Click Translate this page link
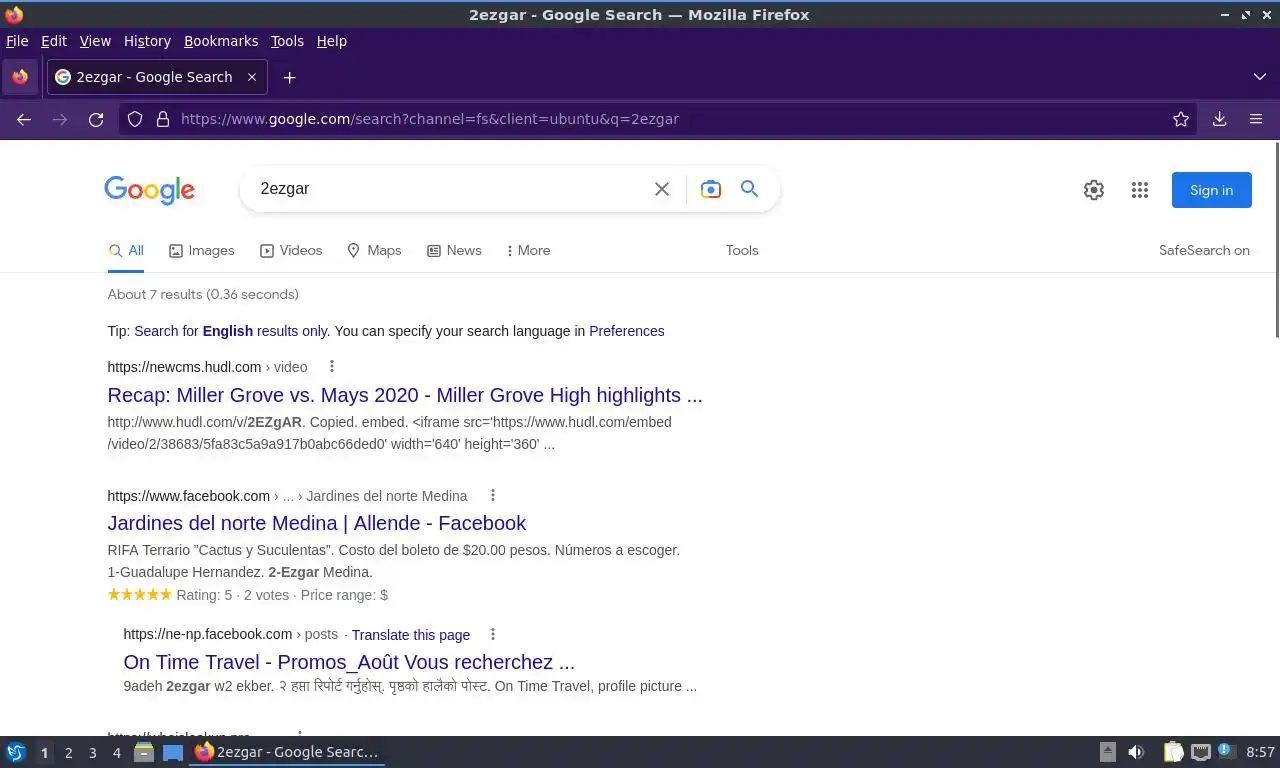Image resolution: width=1280 pixels, height=768 pixels. [411, 635]
